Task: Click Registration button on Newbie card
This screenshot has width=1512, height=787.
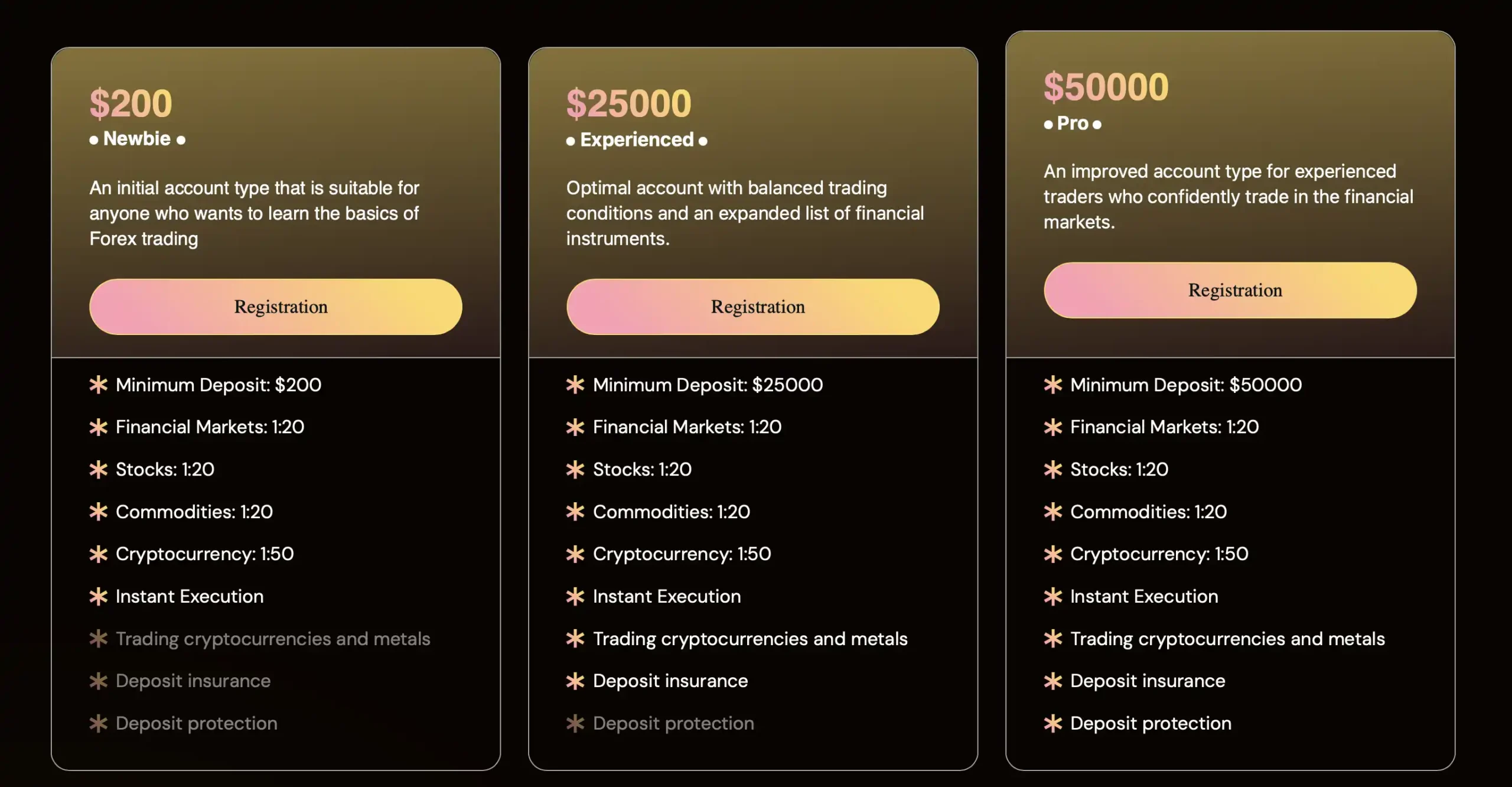Action: (x=276, y=307)
